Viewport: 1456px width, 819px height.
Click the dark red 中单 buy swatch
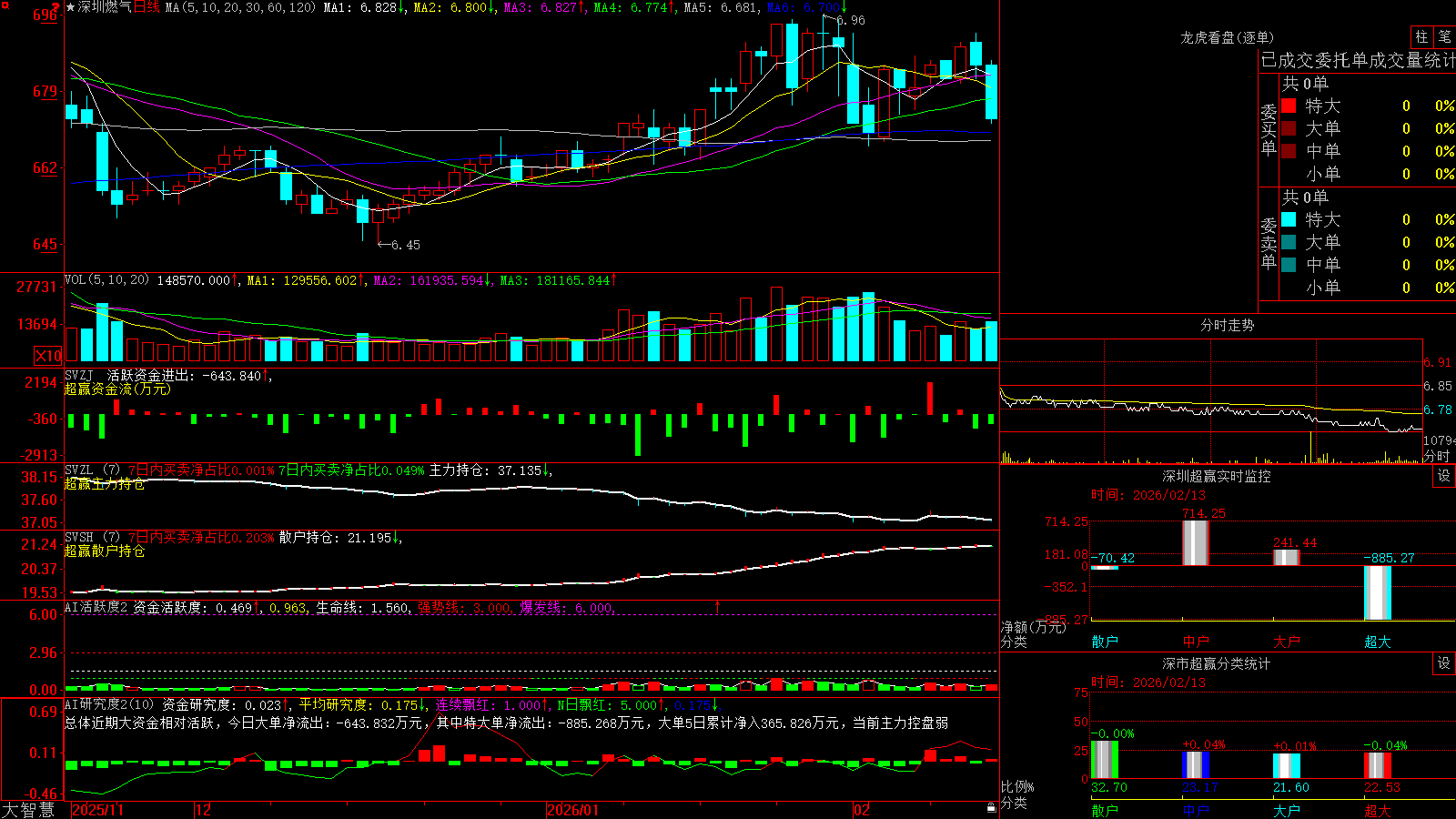[1289, 151]
